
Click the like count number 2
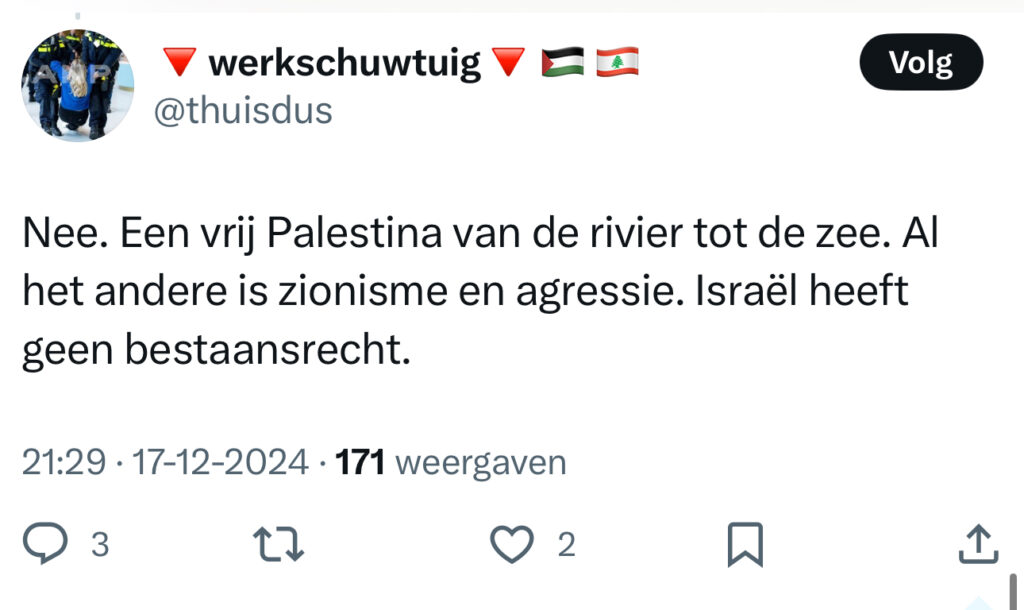point(566,545)
